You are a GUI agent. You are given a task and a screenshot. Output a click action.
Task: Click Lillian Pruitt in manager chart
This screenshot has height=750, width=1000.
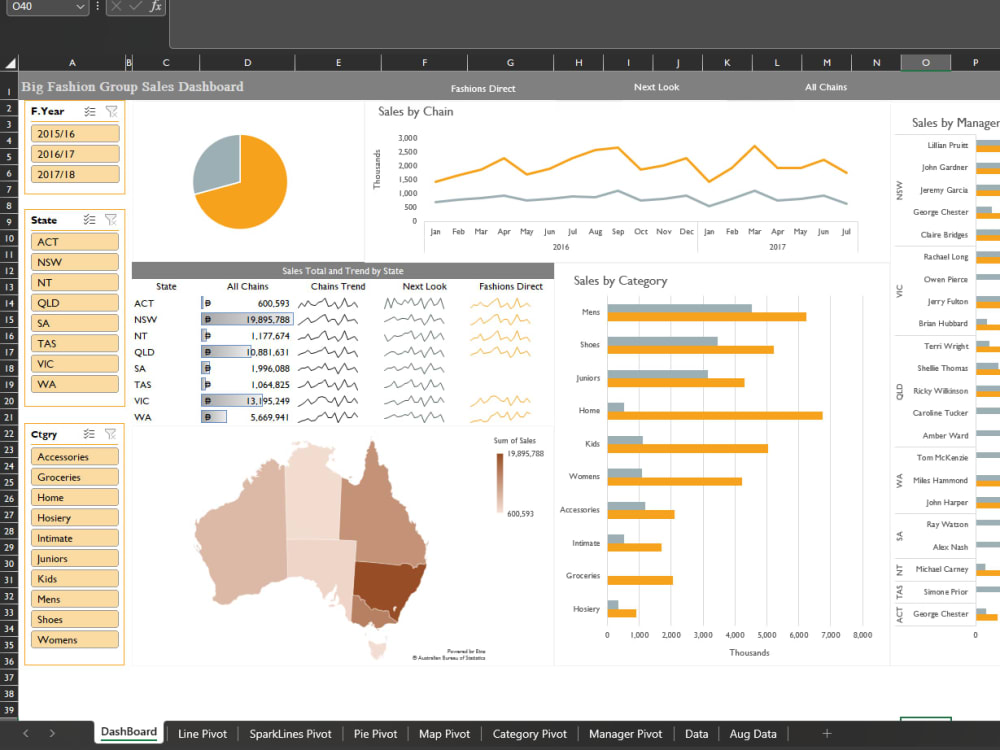pos(947,145)
